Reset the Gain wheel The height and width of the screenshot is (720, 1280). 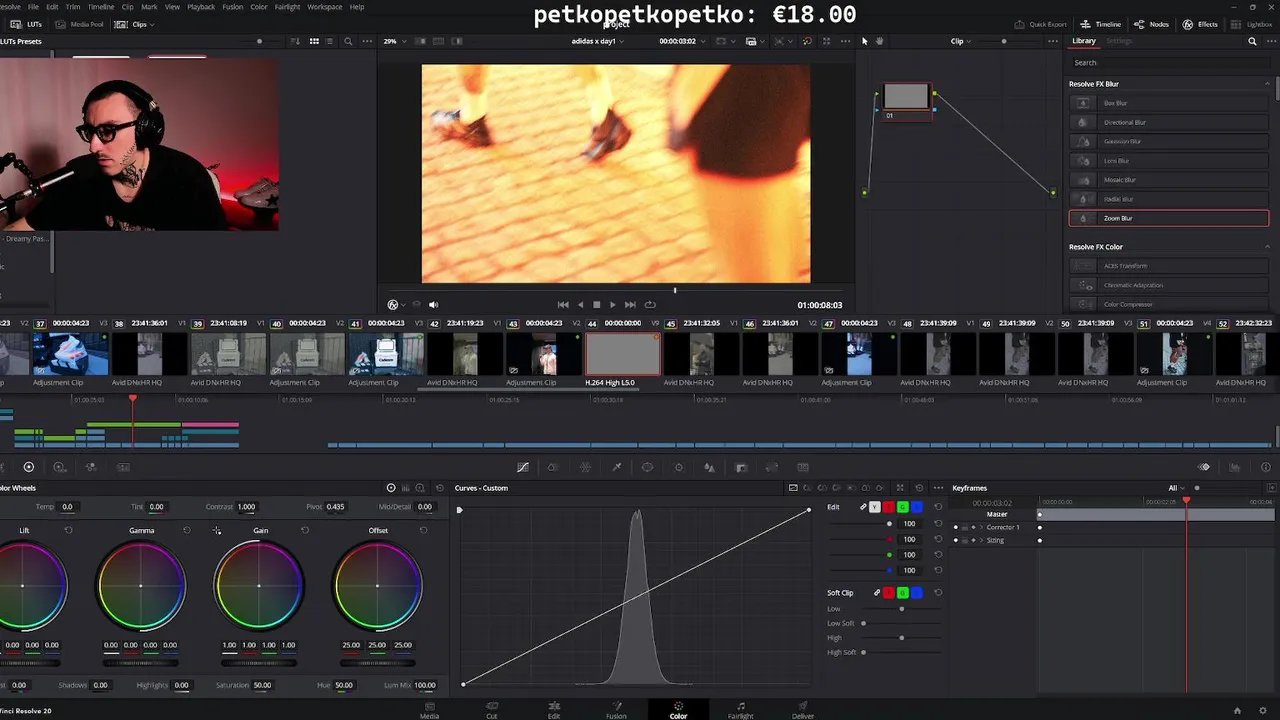305,530
